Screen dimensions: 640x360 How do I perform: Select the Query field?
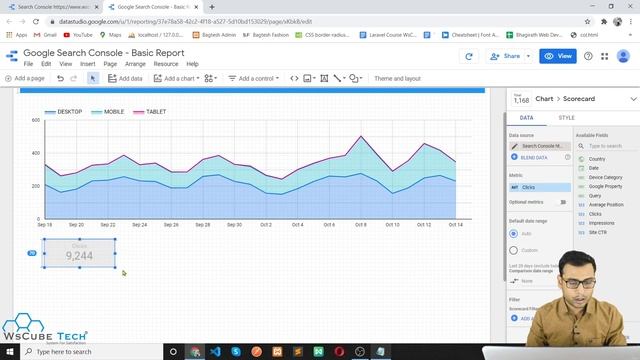595,196
